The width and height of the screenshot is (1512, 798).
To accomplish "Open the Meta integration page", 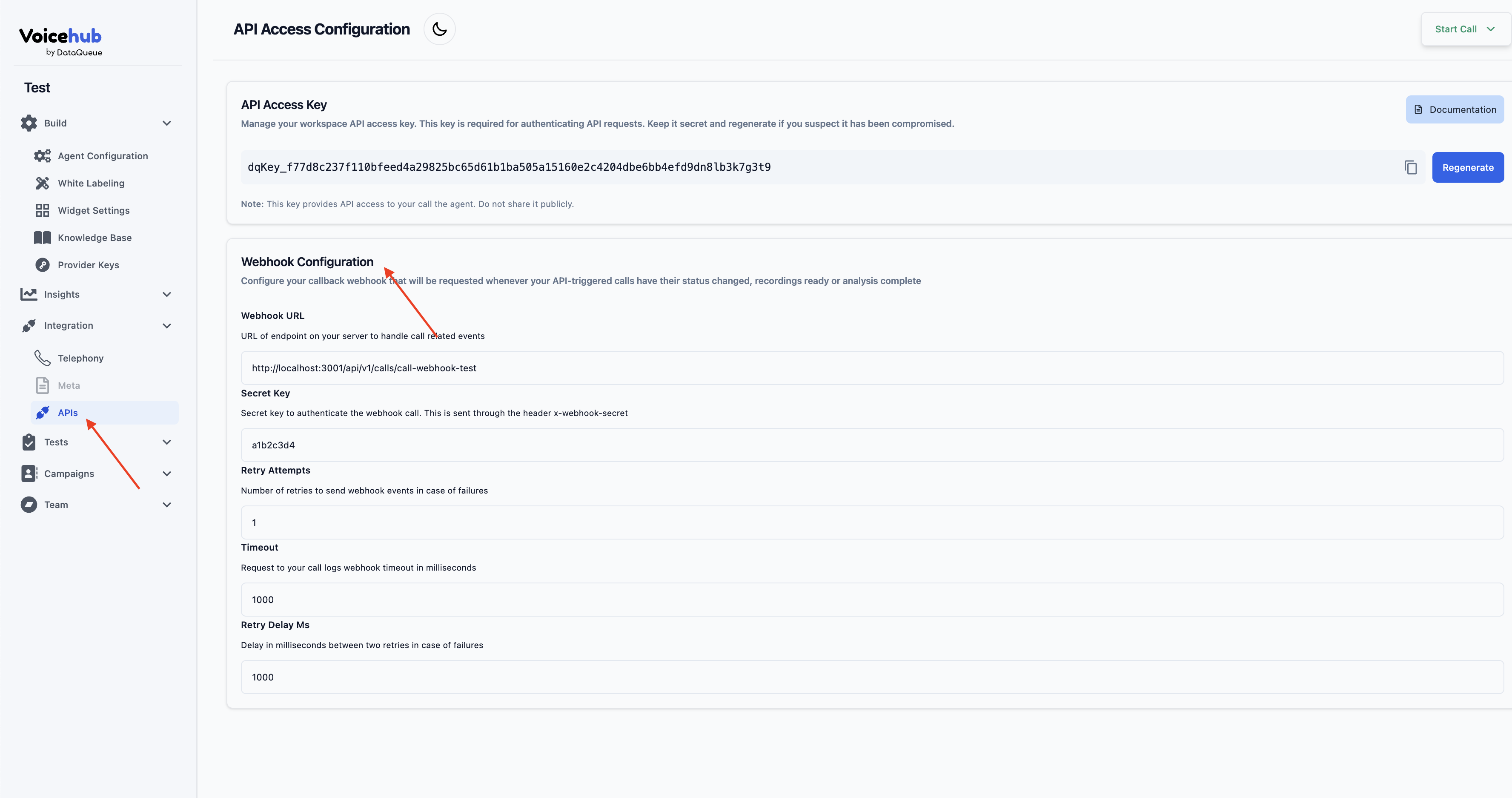I will click(69, 385).
